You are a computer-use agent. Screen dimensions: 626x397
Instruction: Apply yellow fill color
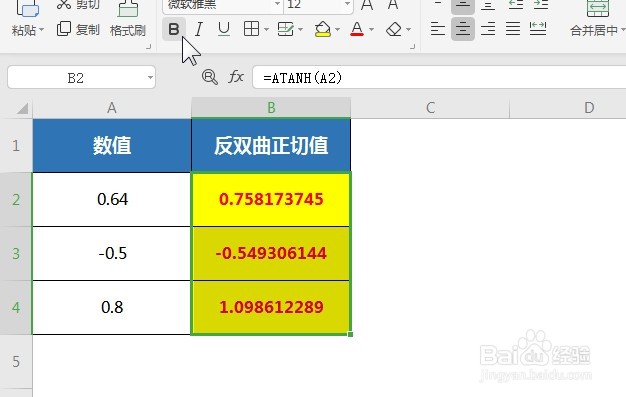click(323, 29)
